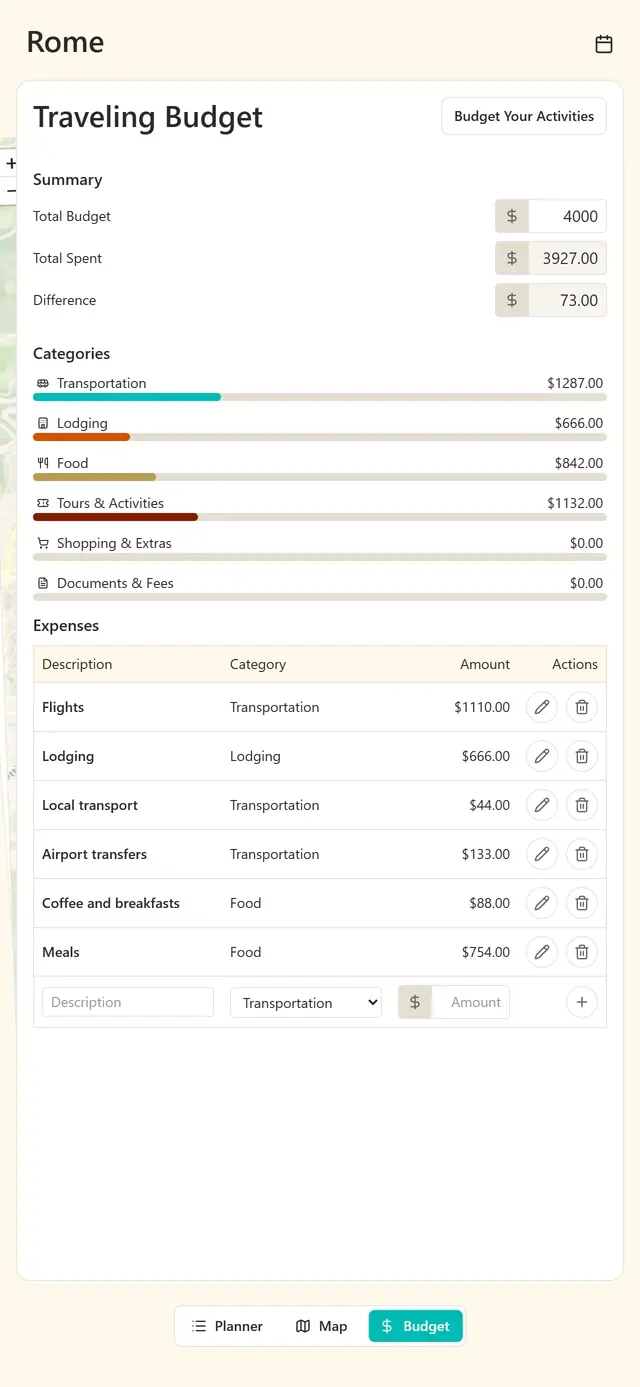
Task: Click the Documents & Fees file icon
Action: click(41, 582)
